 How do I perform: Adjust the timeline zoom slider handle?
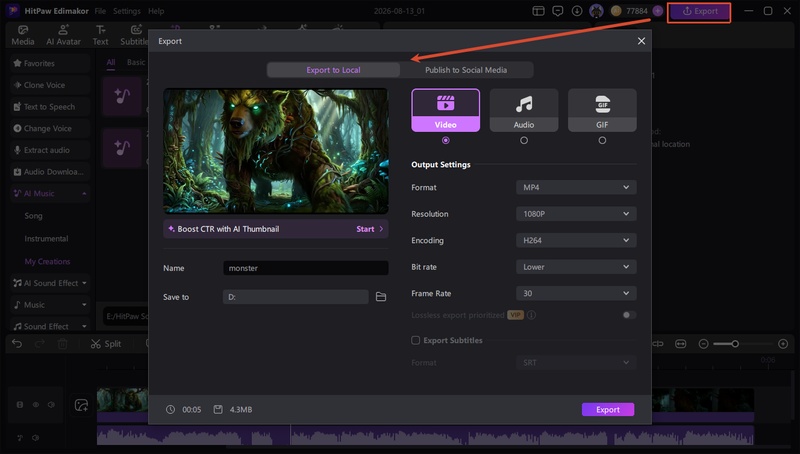point(735,344)
